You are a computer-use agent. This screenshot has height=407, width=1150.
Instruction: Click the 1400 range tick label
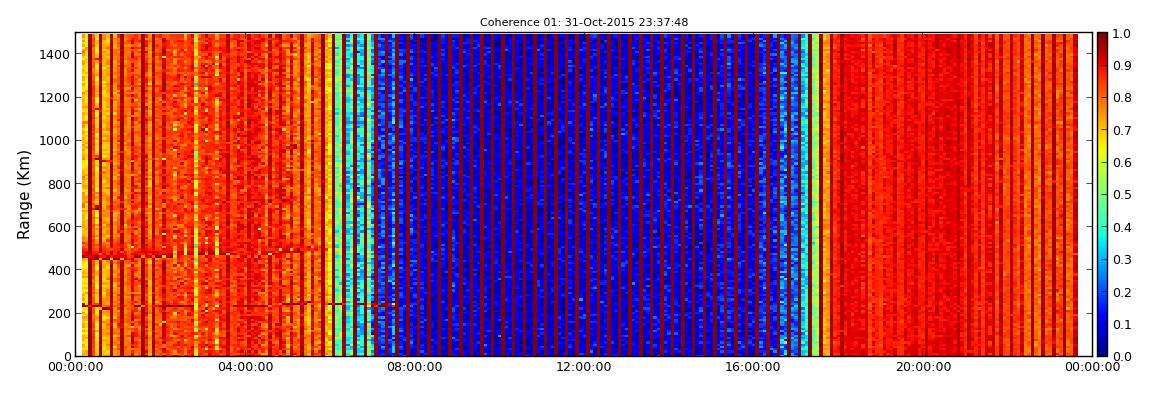pos(56,54)
